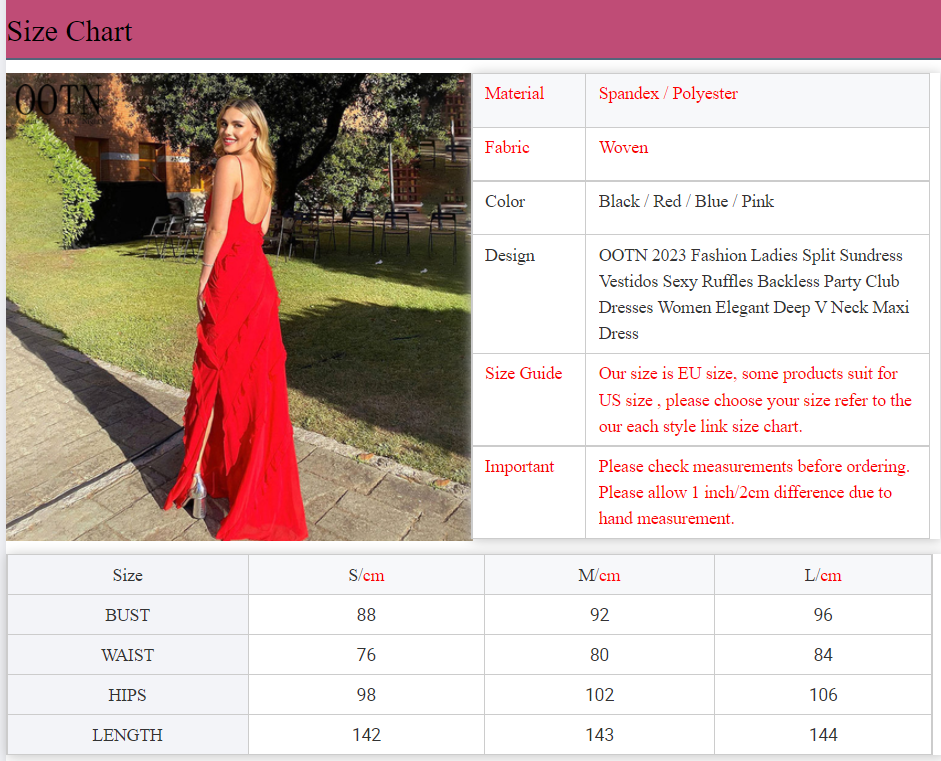Screen dimensions: 941x761
Task: Click the WAIST value 80 for medium
Action: pos(599,655)
